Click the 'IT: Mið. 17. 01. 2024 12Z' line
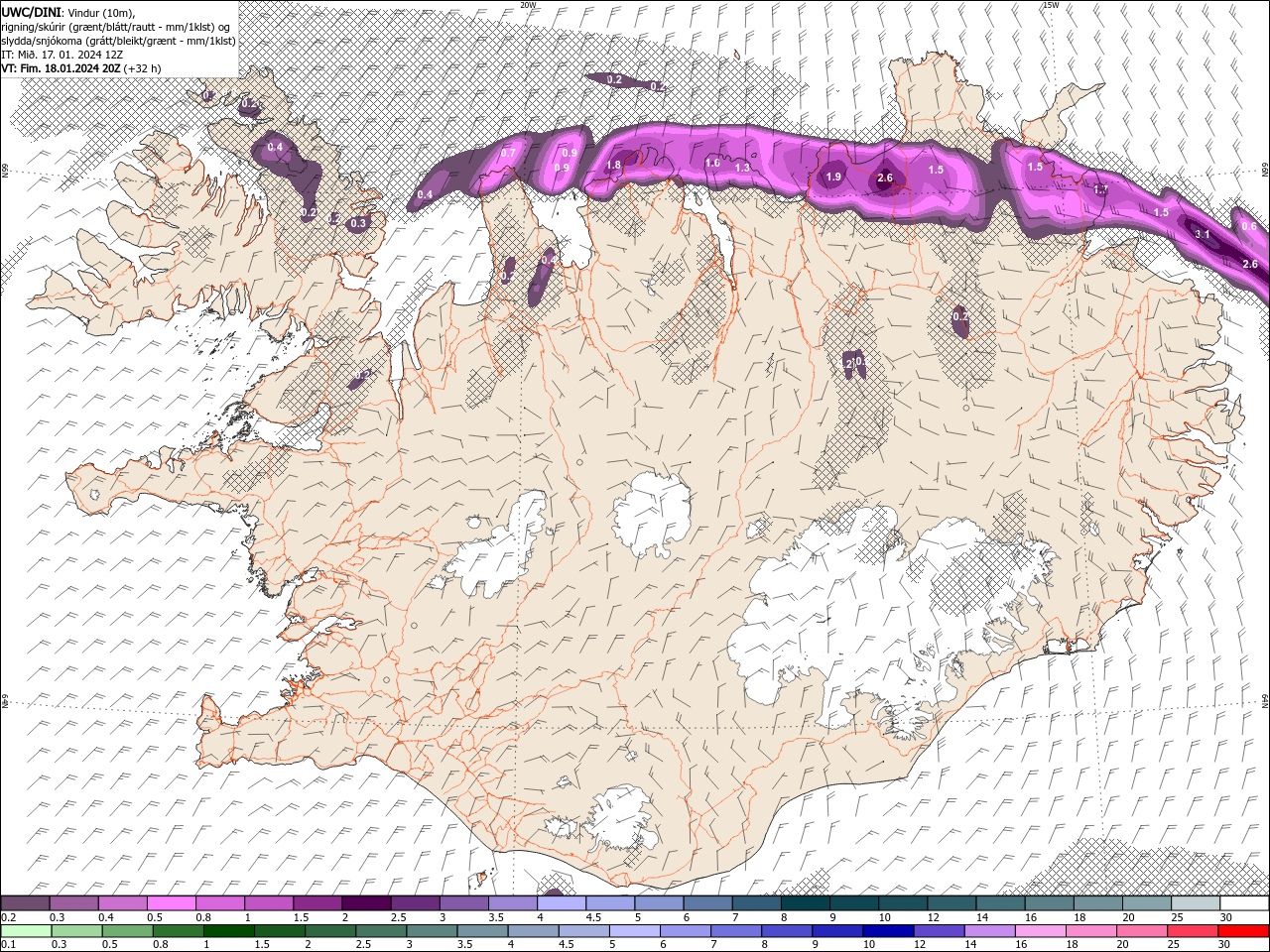The image size is (1270, 952). [62, 55]
